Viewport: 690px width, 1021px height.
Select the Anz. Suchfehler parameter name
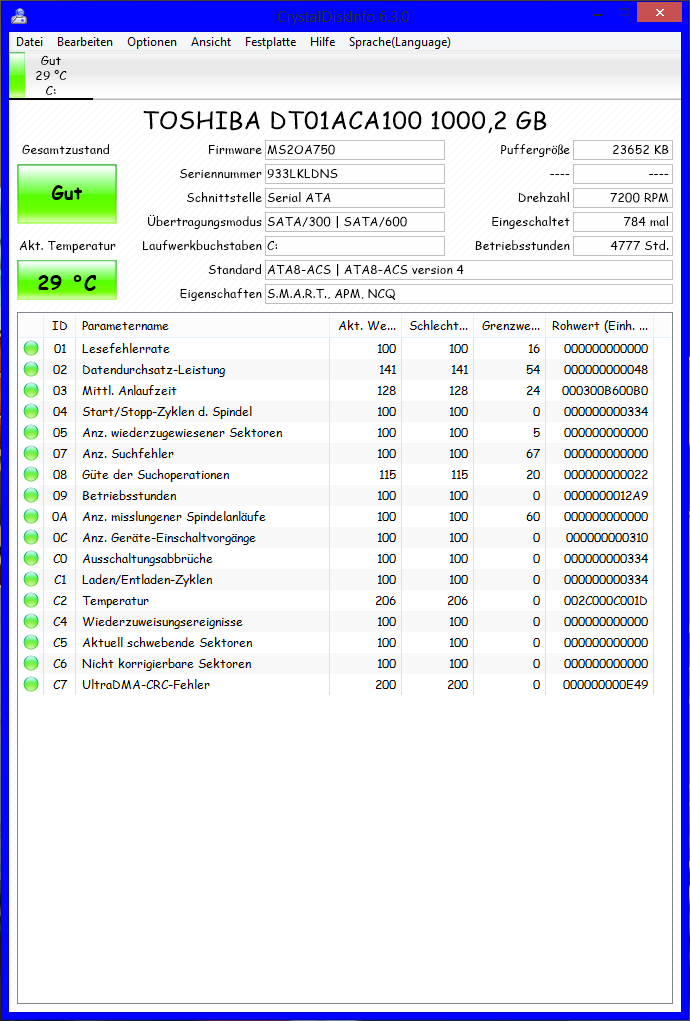(128, 453)
